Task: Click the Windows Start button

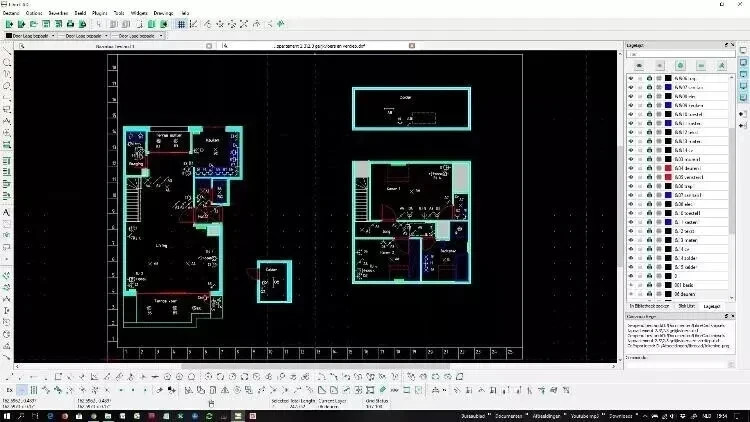Action: coord(7,416)
